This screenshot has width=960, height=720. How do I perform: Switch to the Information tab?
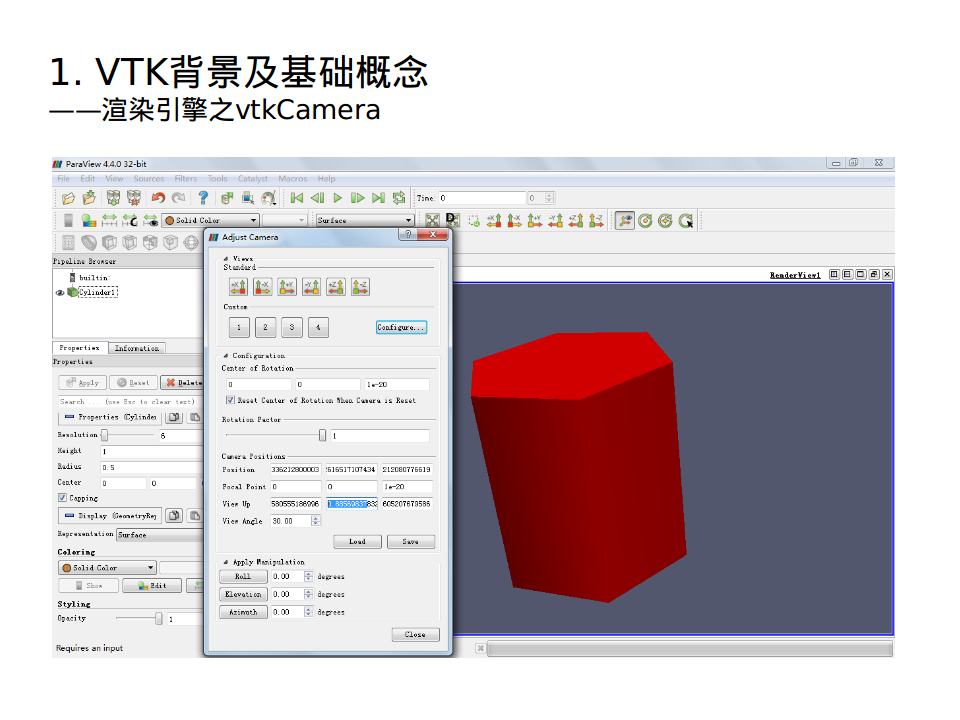click(137, 348)
